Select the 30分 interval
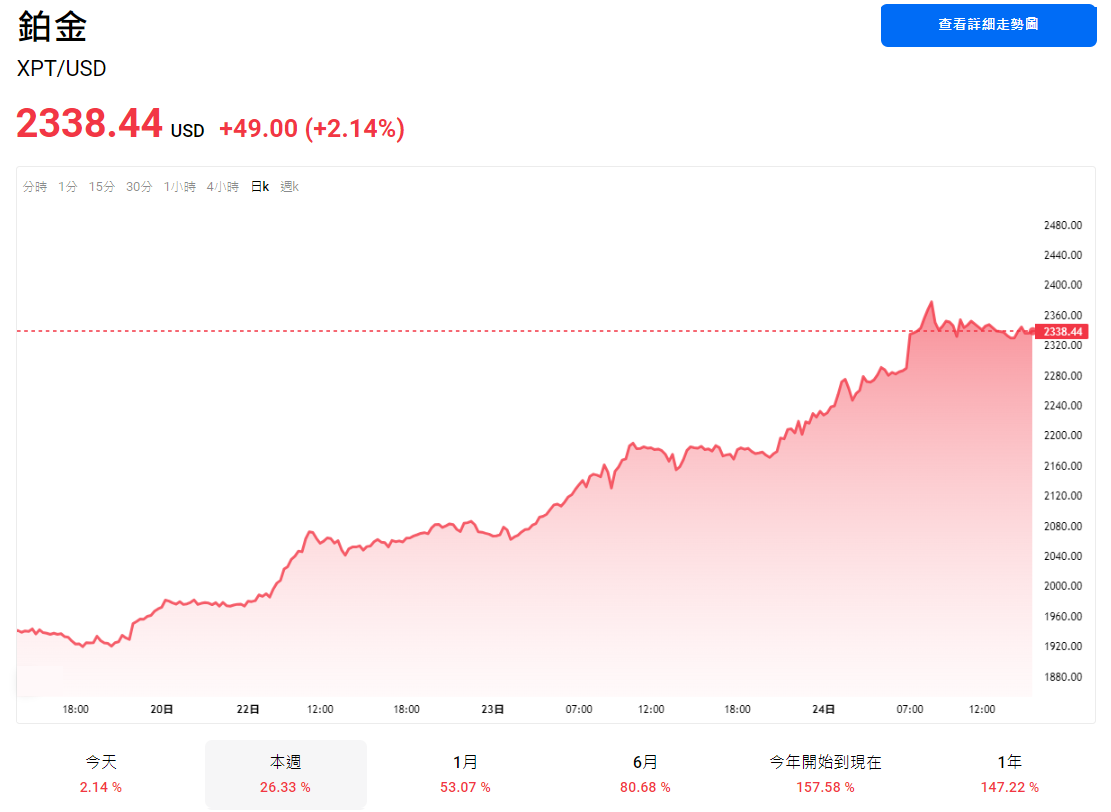 point(137,186)
